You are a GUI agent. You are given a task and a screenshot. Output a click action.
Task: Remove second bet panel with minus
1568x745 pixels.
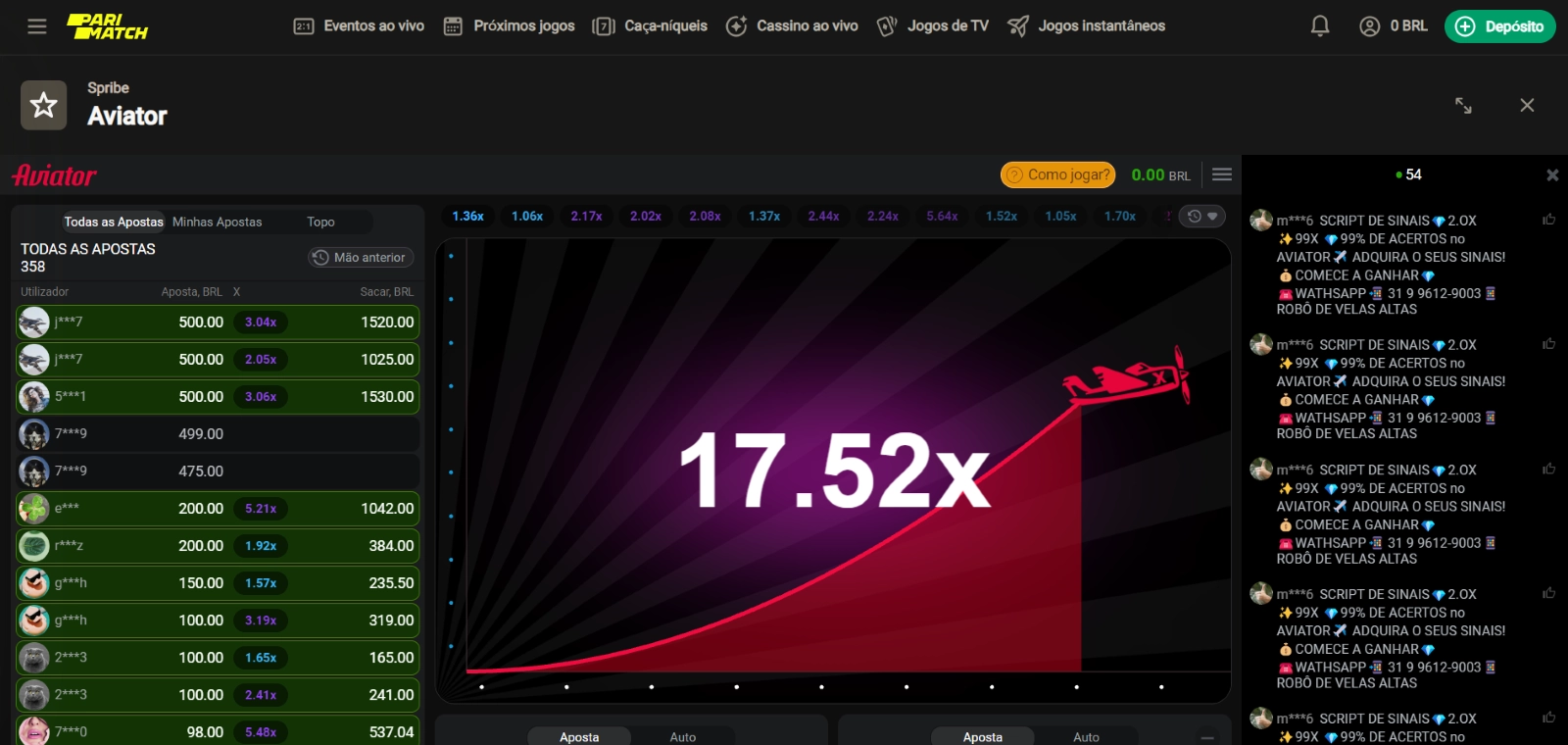[x=1207, y=737]
